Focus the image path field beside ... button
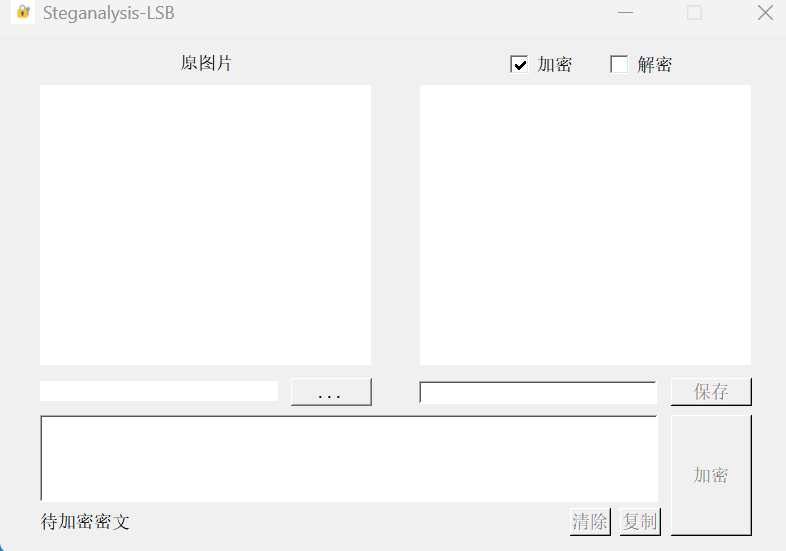The image size is (786, 551). click(159, 391)
